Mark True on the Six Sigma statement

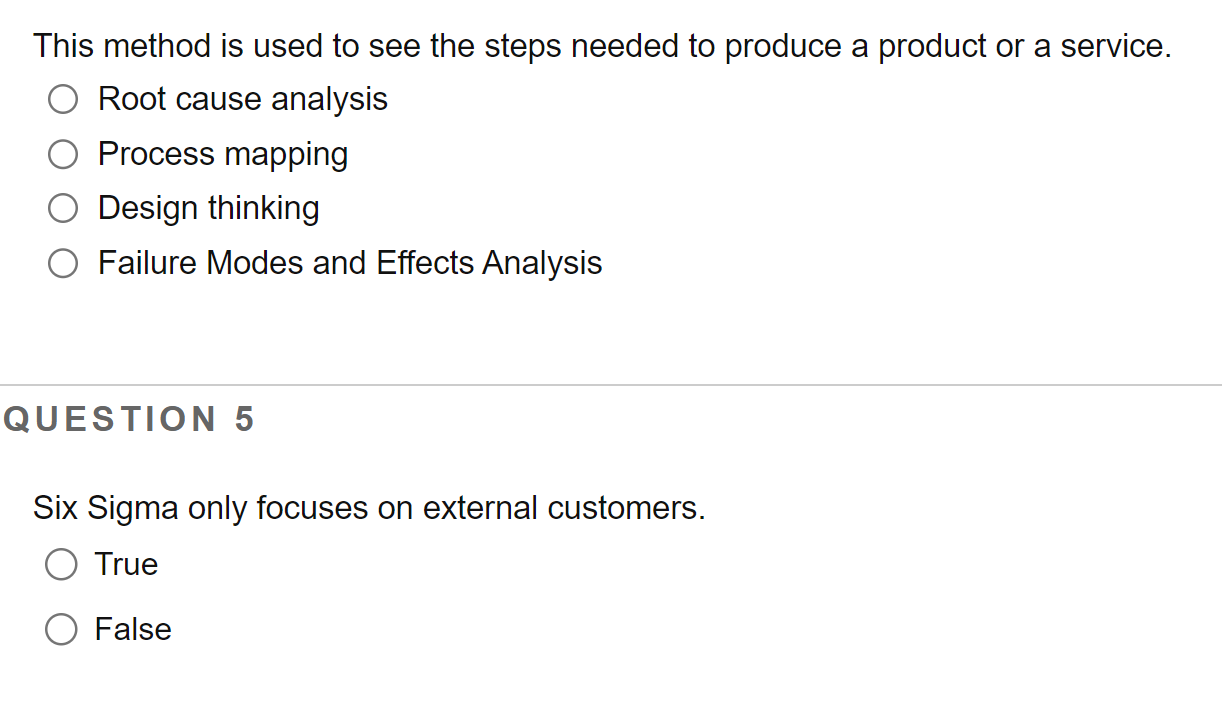pos(61,564)
